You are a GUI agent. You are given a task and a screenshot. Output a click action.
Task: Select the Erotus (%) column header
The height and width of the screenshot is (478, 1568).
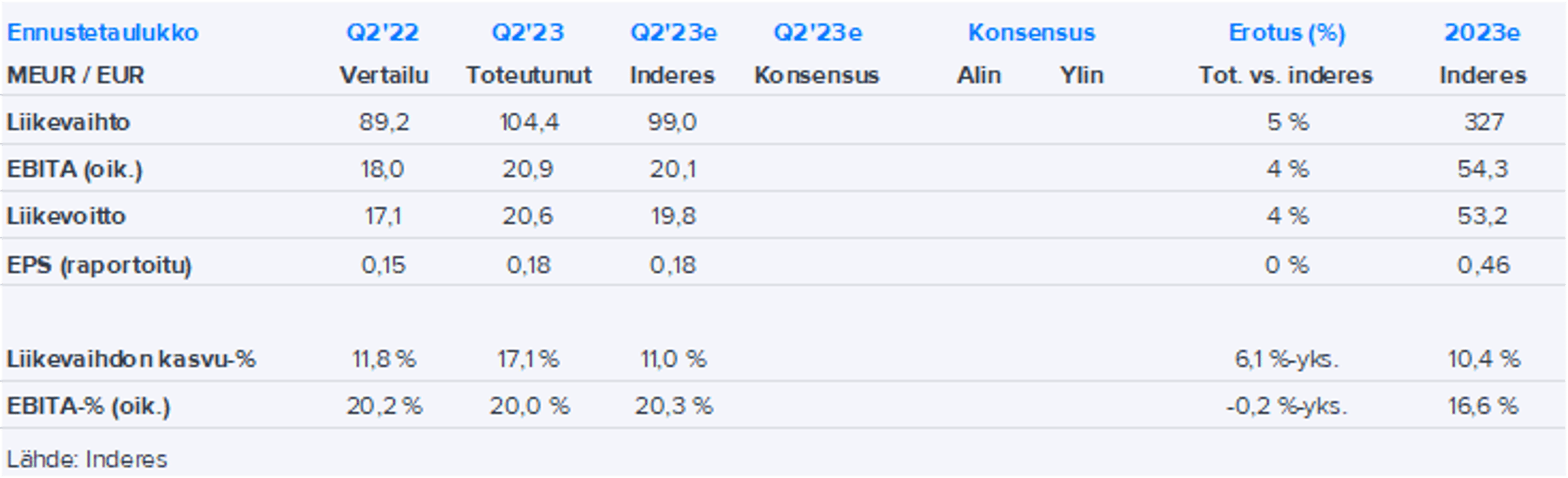[1287, 32]
